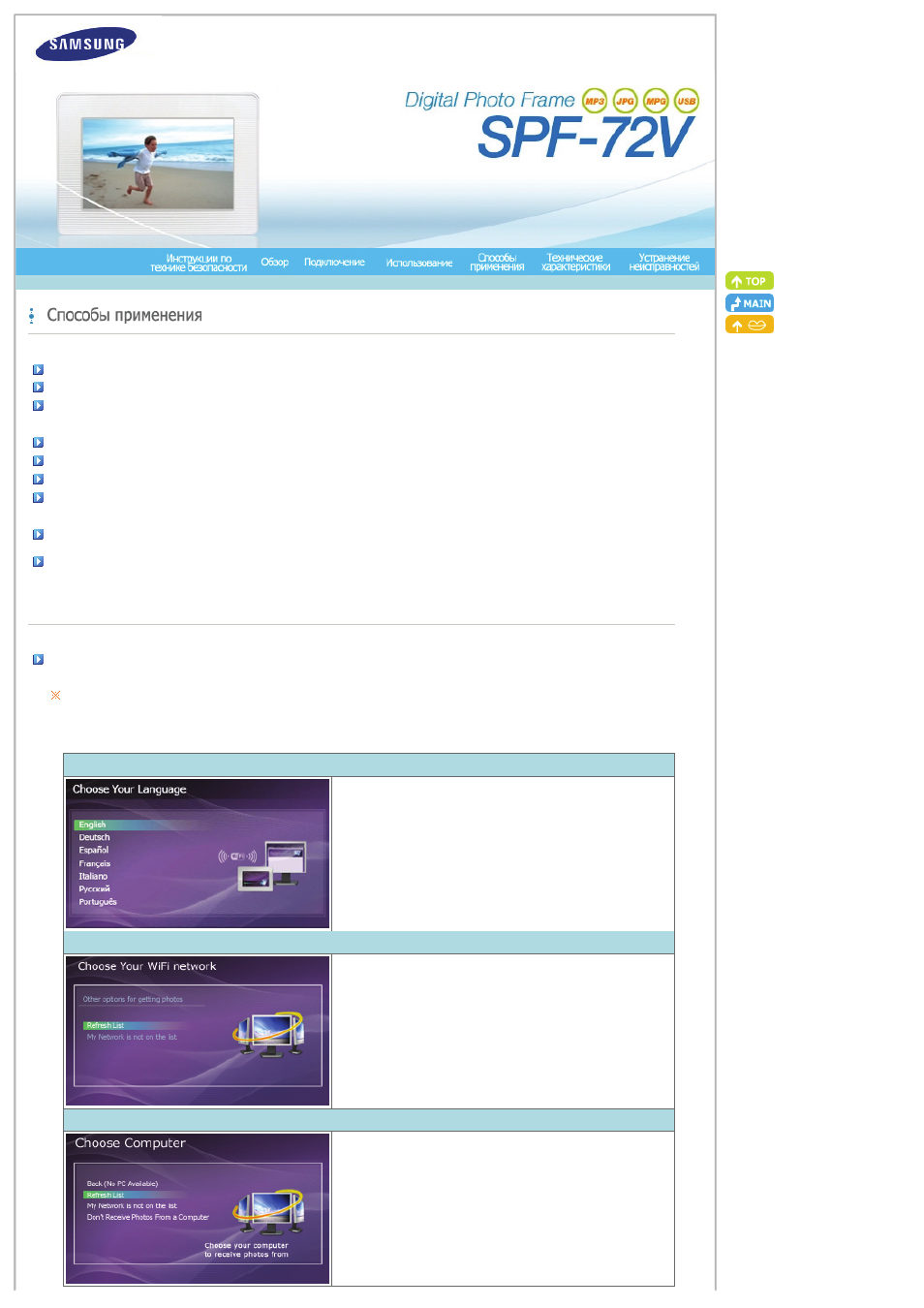924x1308 pixels.
Task: Click the Samsung logo
Action: point(86,44)
